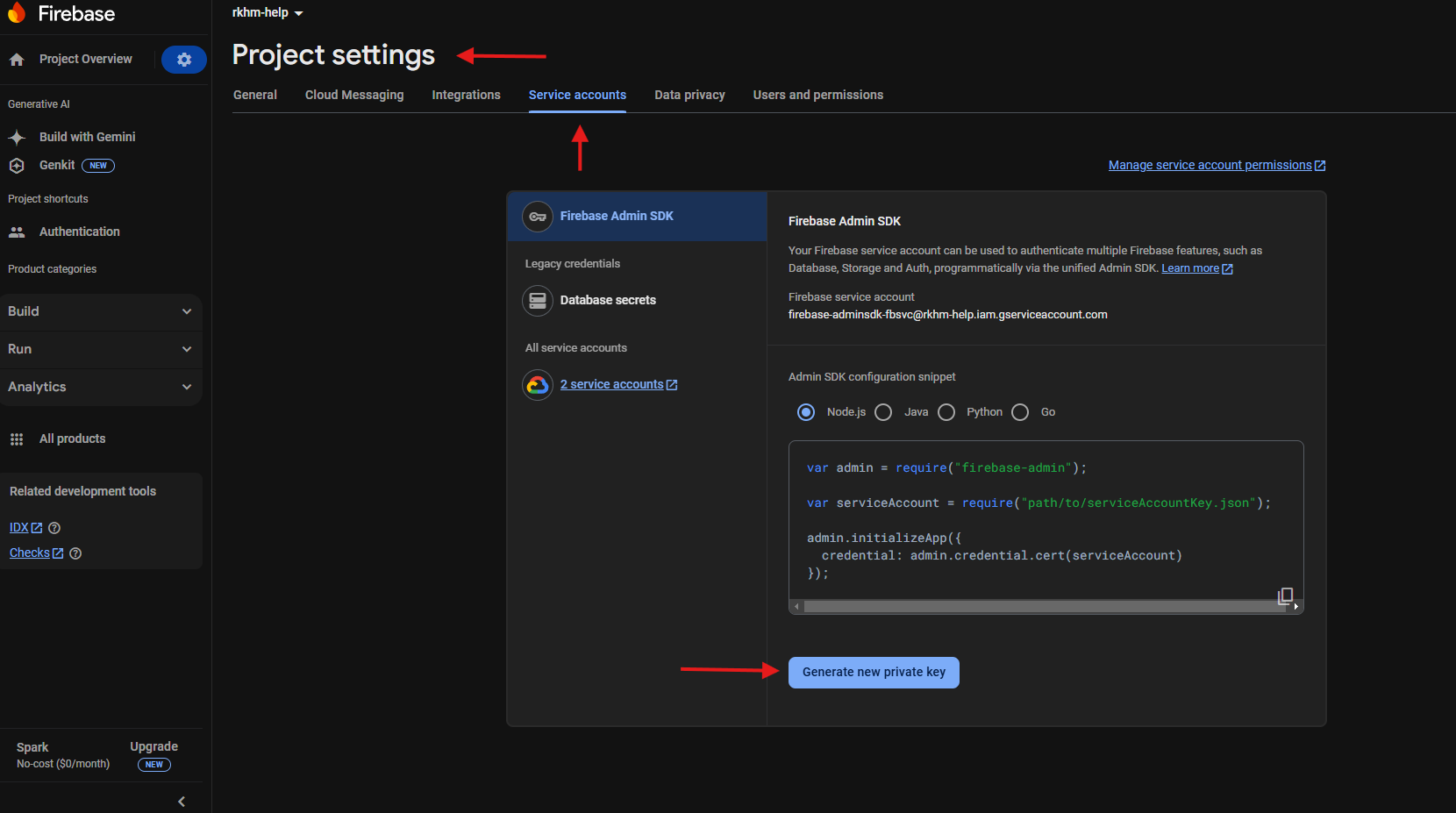Image resolution: width=1456 pixels, height=813 pixels.
Task: Open the project settings gear icon
Action: [184, 60]
